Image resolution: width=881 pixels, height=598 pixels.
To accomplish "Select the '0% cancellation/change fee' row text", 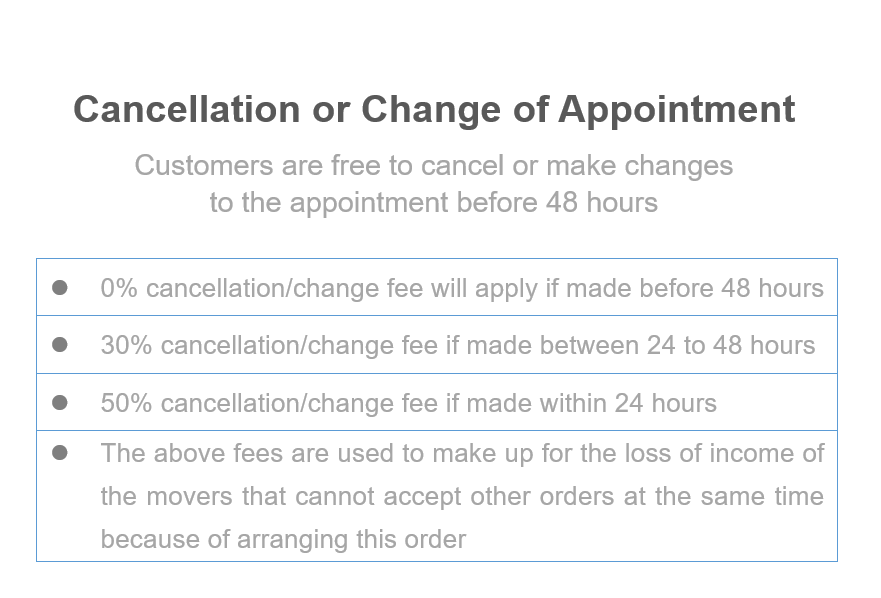I will [462, 288].
